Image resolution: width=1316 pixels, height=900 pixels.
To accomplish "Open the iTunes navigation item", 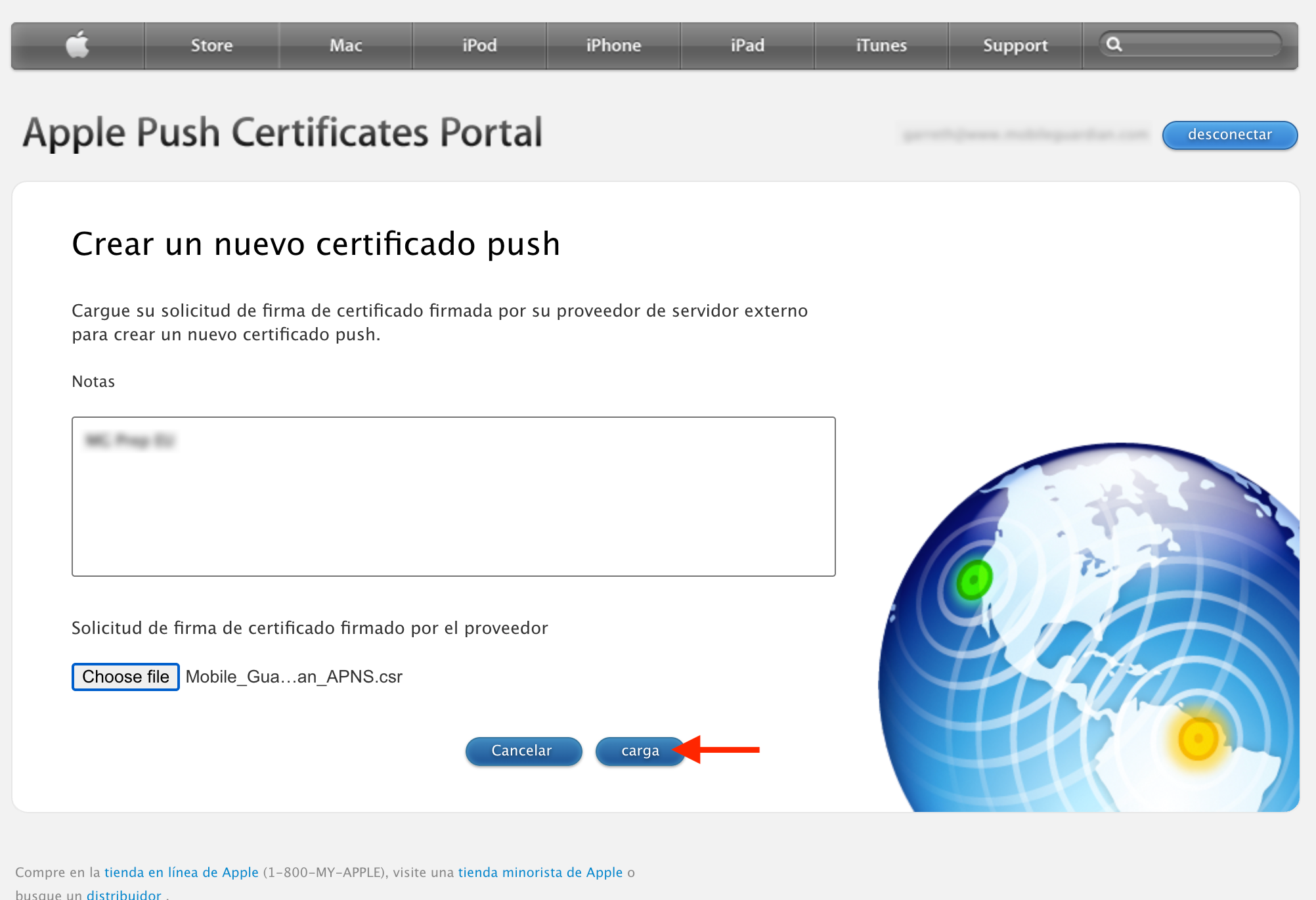I will [x=881, y=45].
